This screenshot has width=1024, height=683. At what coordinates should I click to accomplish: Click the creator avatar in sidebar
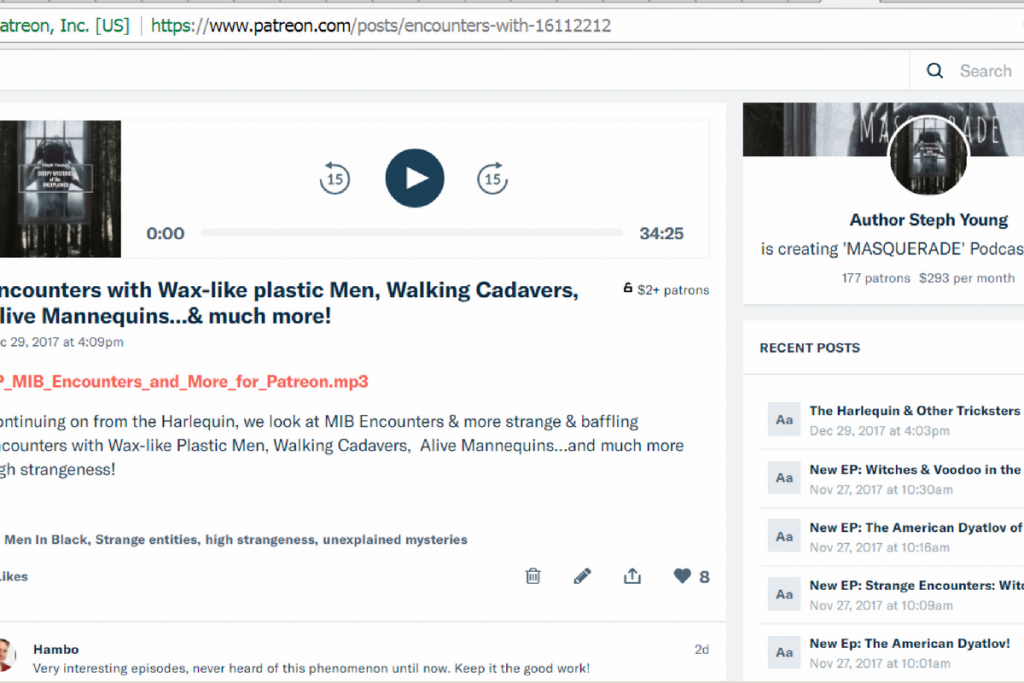[929, 155]
